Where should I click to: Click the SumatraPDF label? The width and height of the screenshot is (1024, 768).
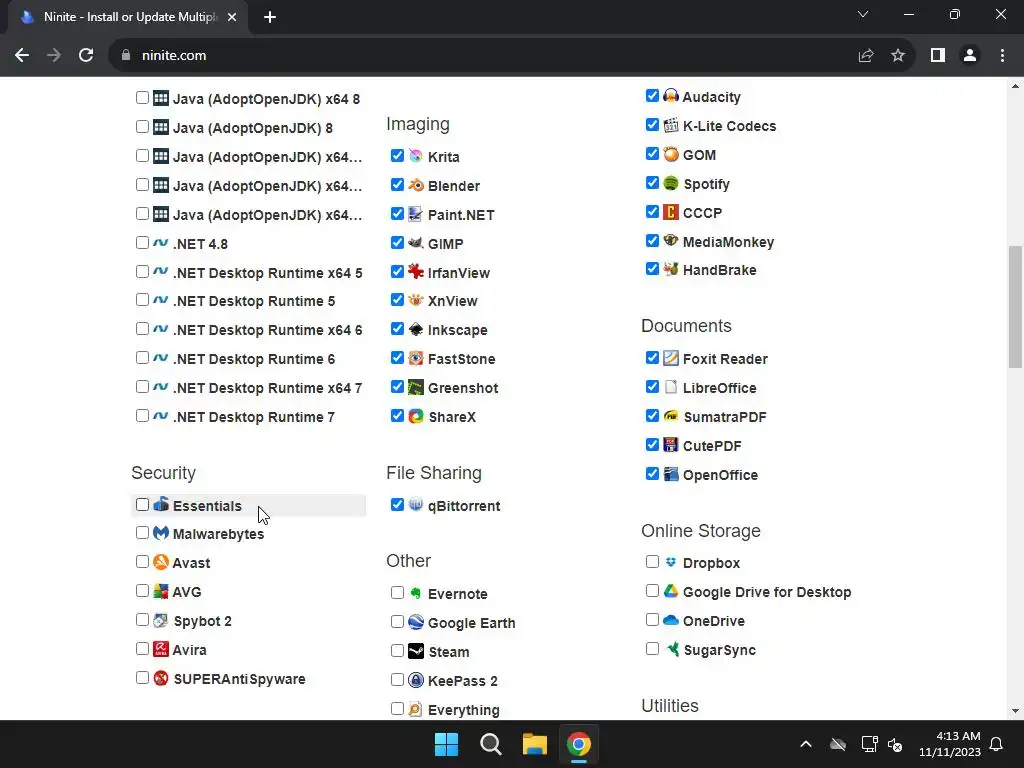tap(725, 417)
